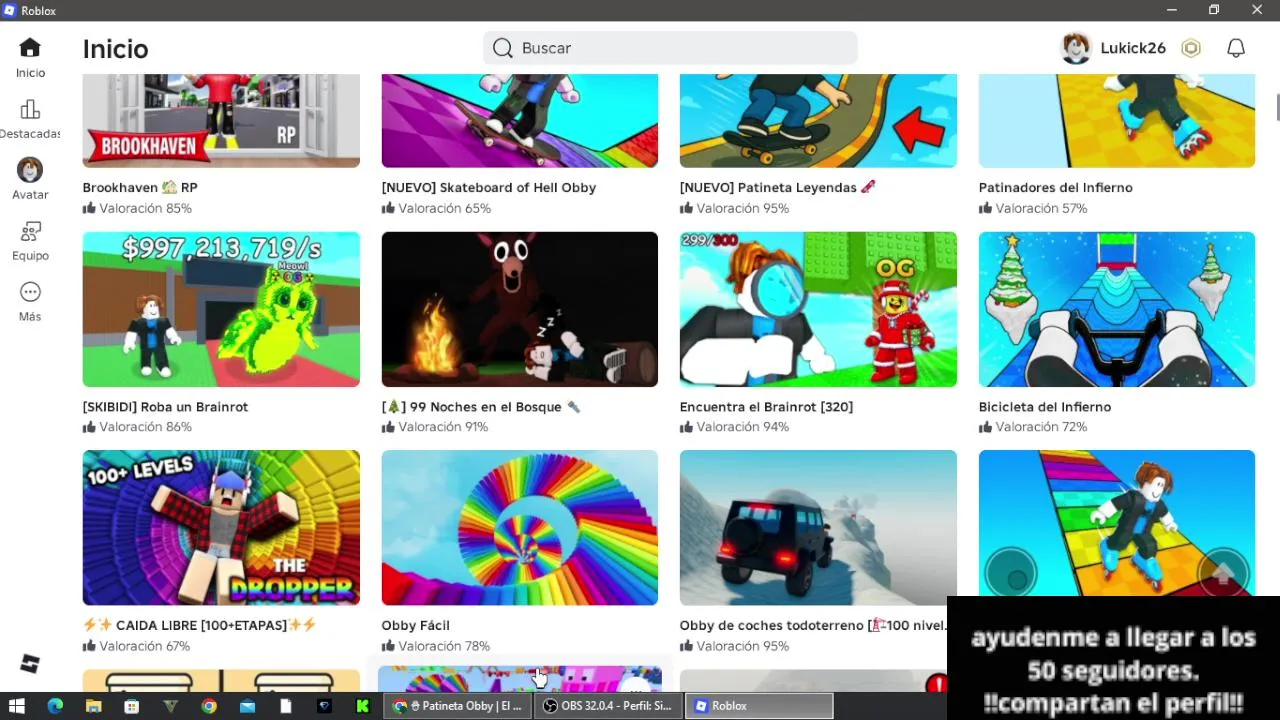
Task: Launch Microsoft Edge from taskbar
Action: pyautogui.click(x=55, y=706)
